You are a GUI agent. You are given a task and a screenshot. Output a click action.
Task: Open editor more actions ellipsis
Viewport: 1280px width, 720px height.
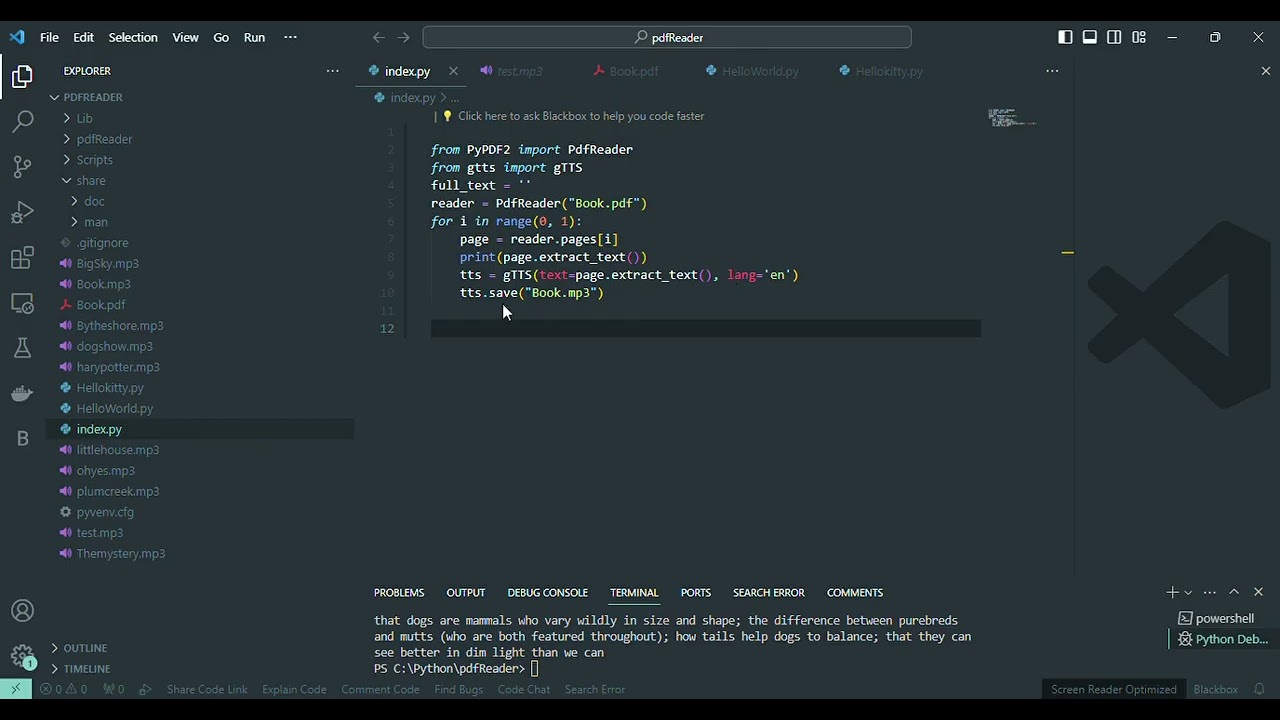coord(1052,71)
